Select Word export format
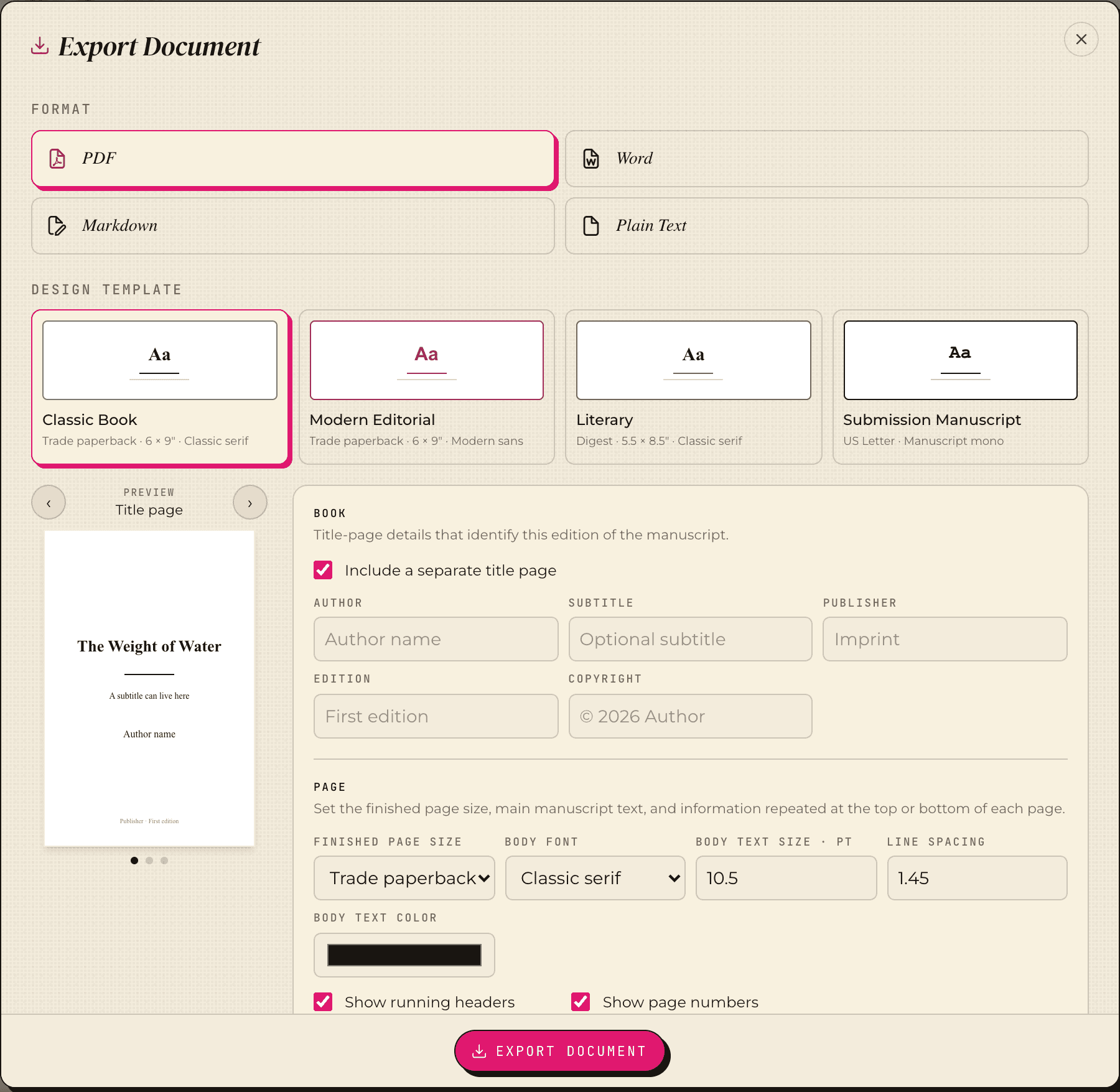This screenshot has height=1092, width=1120. tap(826, 159)
